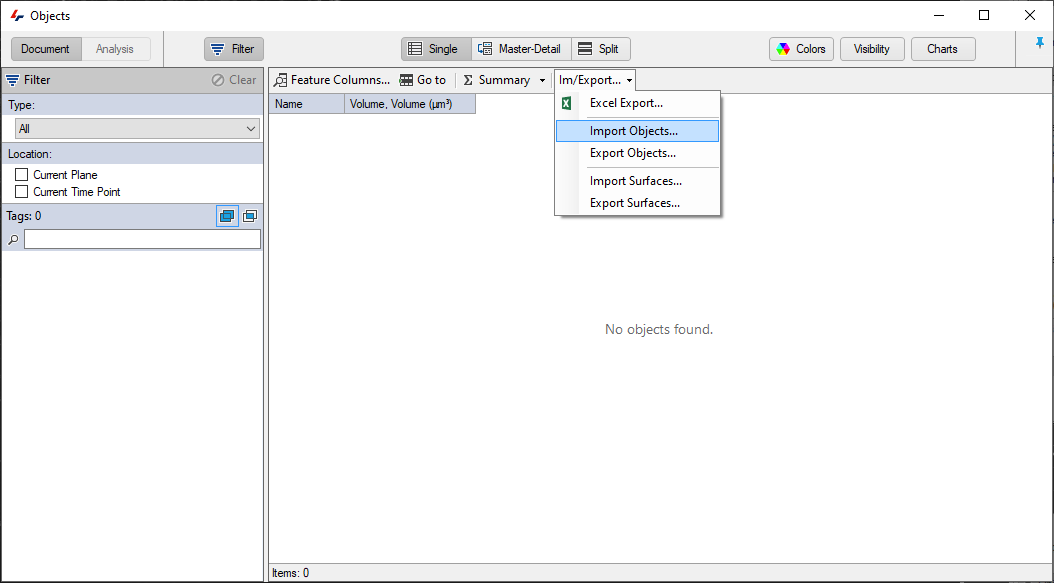
Task: Click the Go to toolbar icon
Action: coord(408,80)
